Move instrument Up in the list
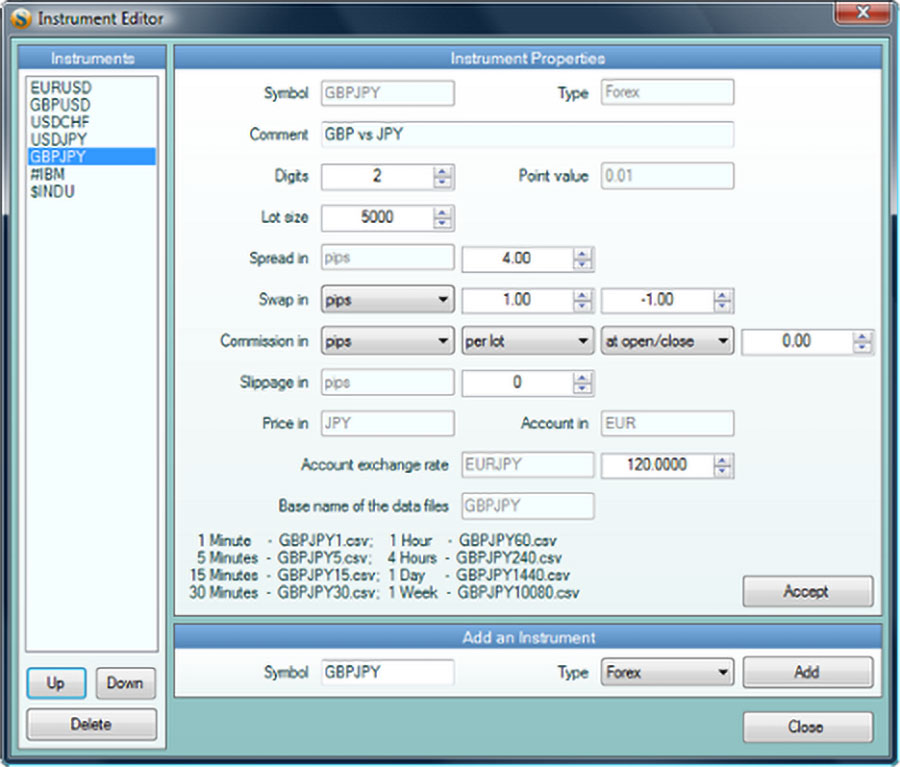This screenshot has height=767, width=900. pos(56,683)
